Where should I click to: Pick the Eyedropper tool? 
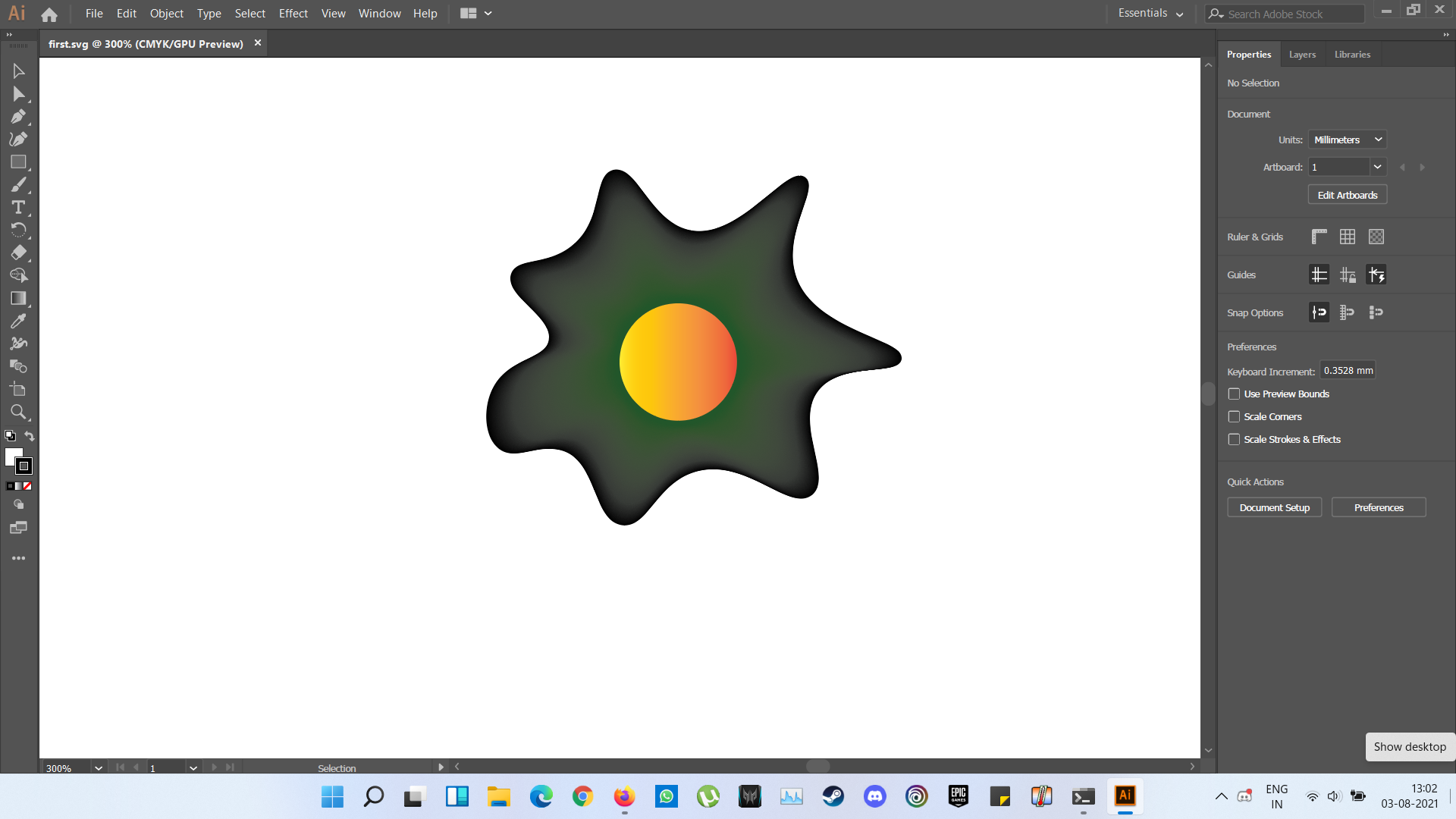(x=18, y=321)
